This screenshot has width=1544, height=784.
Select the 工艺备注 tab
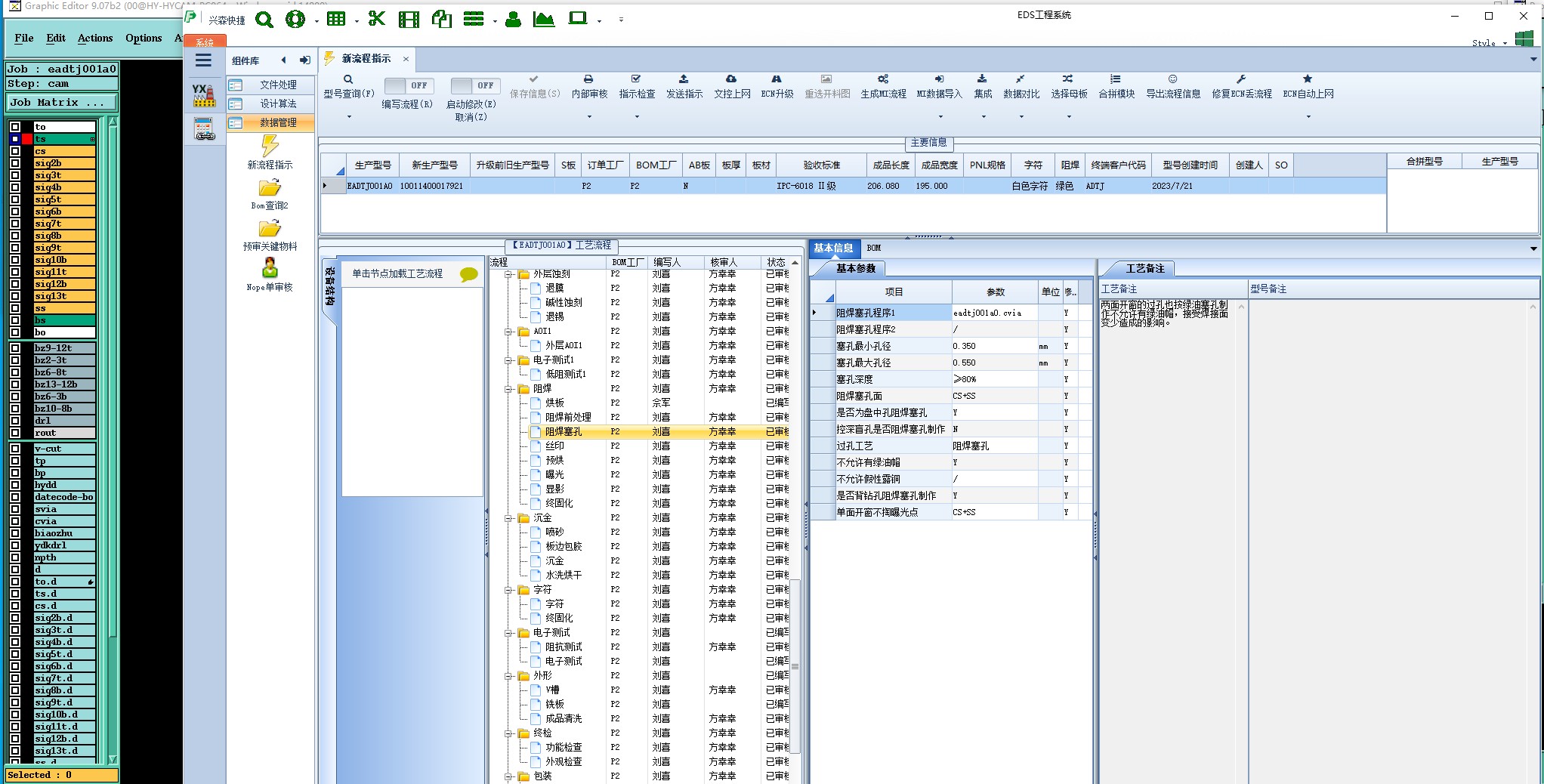1145,268
